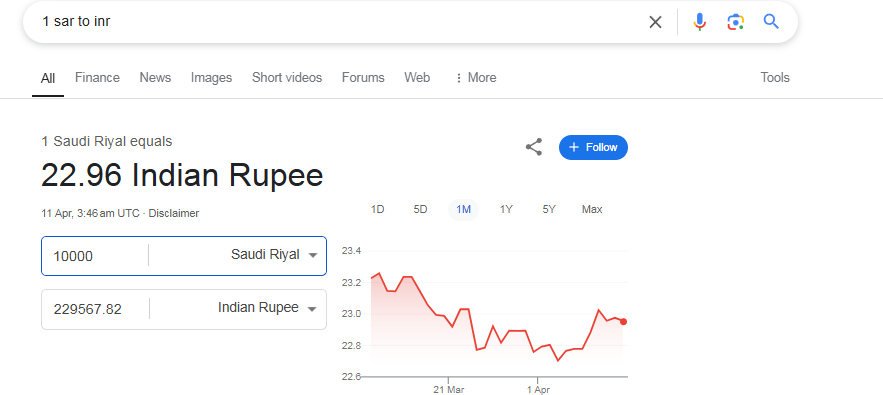Expand the More search options menu

[476, 78]
